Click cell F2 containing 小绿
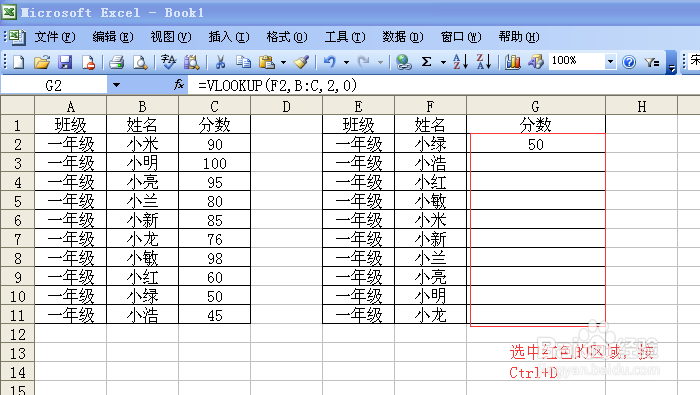 430,144
